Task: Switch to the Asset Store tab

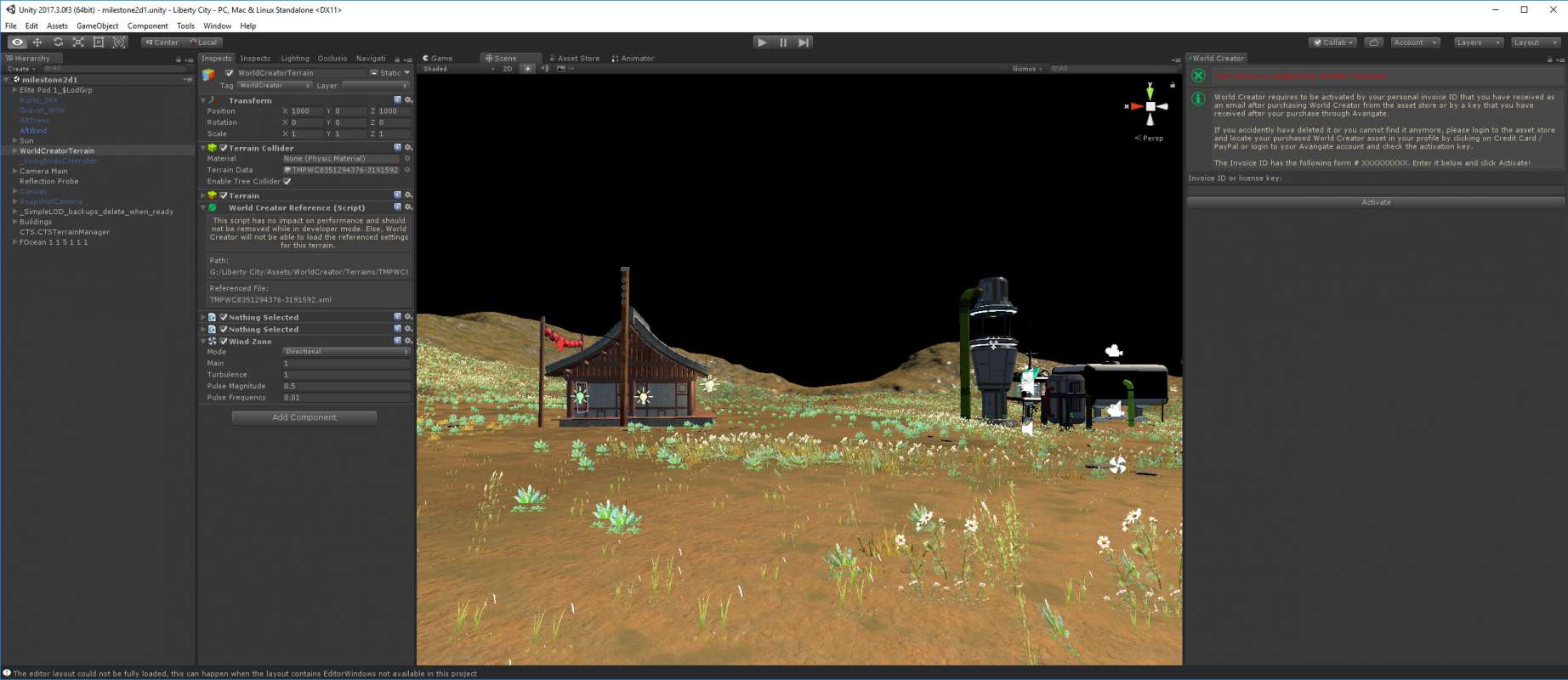Action: (x=576, y=59)
